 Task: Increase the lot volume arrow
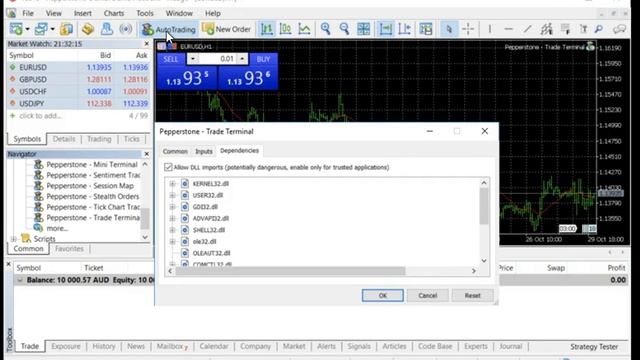click(x=242, y=59)
